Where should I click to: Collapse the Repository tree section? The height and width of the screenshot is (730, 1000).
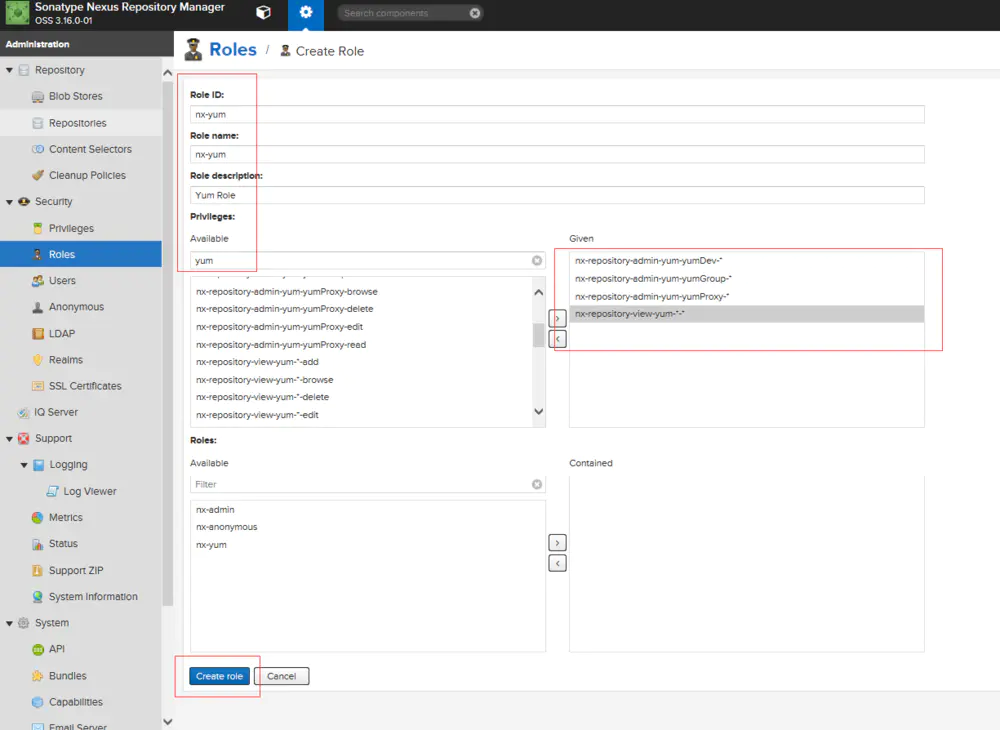10,70
